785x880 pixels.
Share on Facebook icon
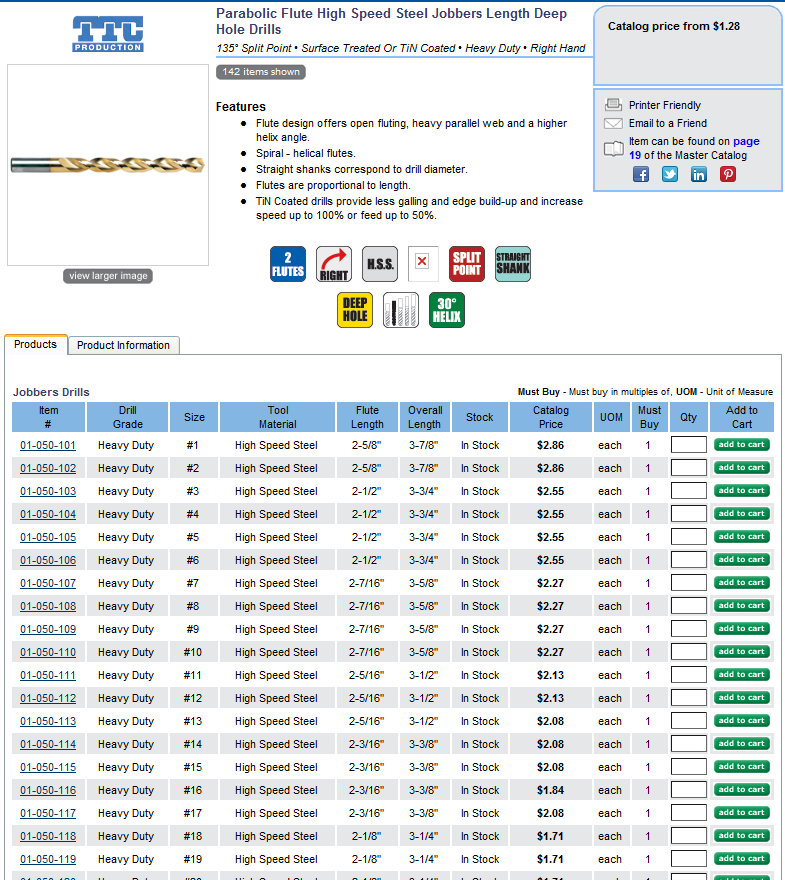641,175
